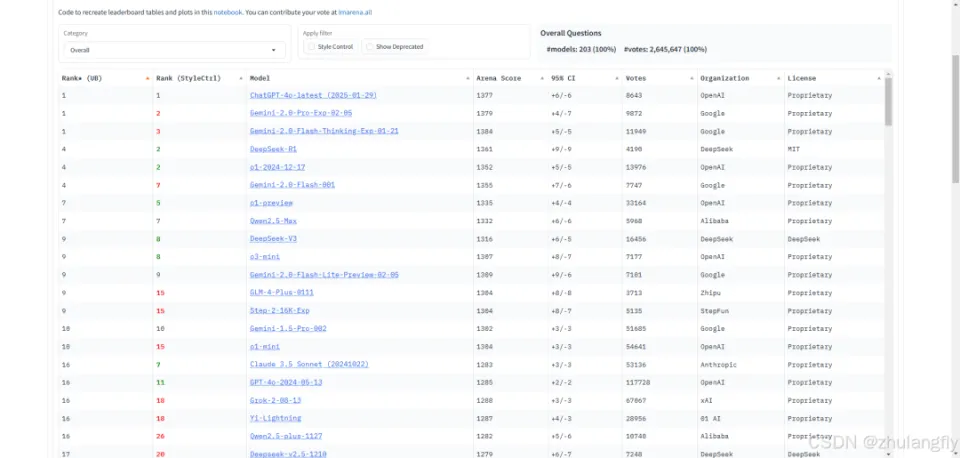Click the License column header text

[x=801, y=78]
